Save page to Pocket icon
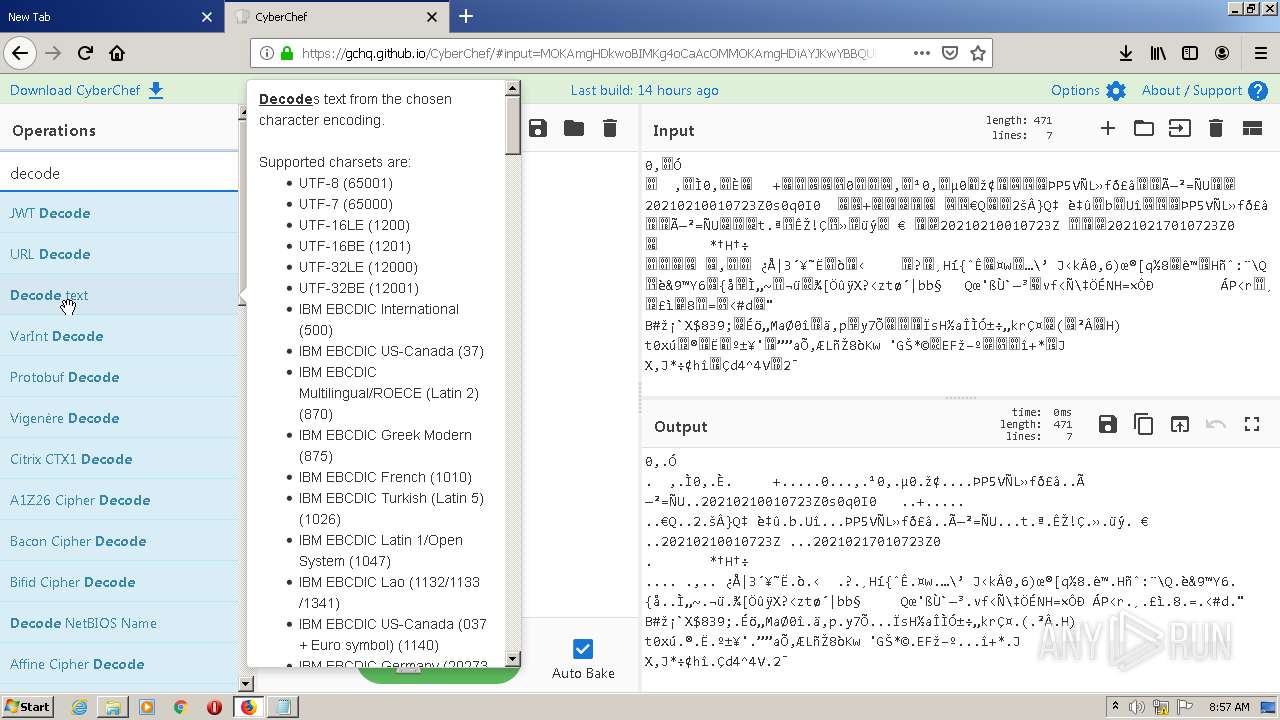Screen dimensions: 1280x720 point(950,53)
